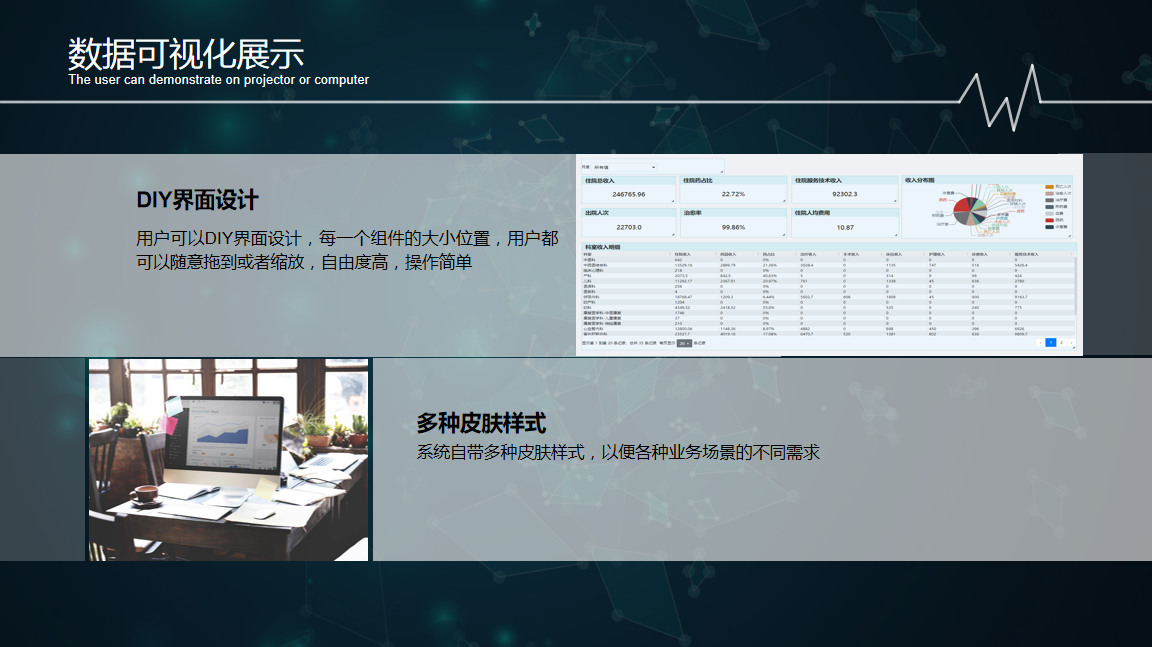
Task: Sort table by 住院收入 column header
Action: pos(684,254)
